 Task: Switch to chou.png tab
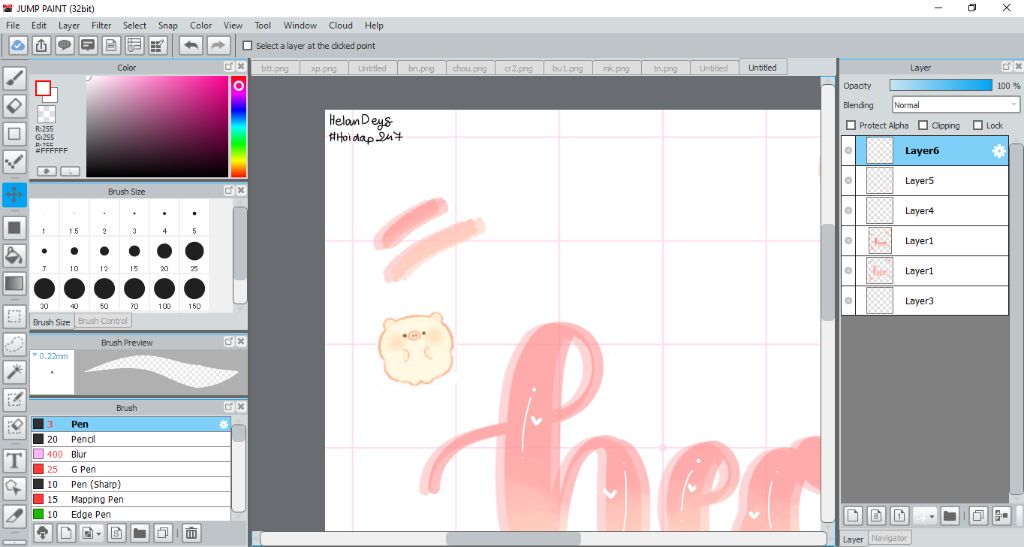pos(470,68)
